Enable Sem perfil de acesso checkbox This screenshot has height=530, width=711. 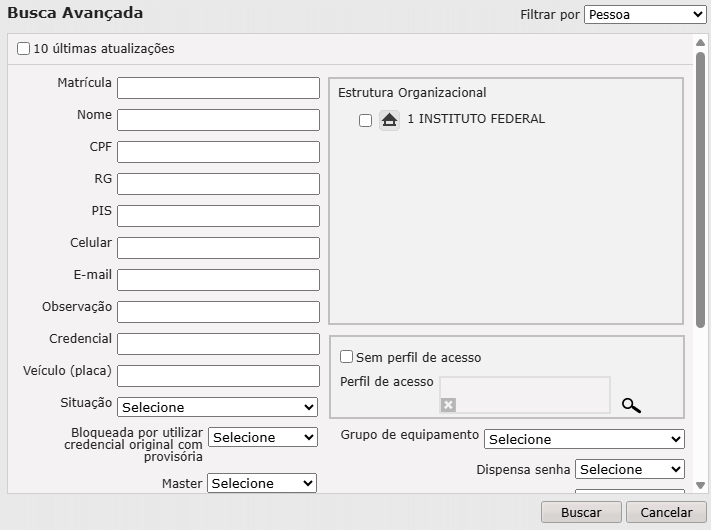click(x=346, y=357)
